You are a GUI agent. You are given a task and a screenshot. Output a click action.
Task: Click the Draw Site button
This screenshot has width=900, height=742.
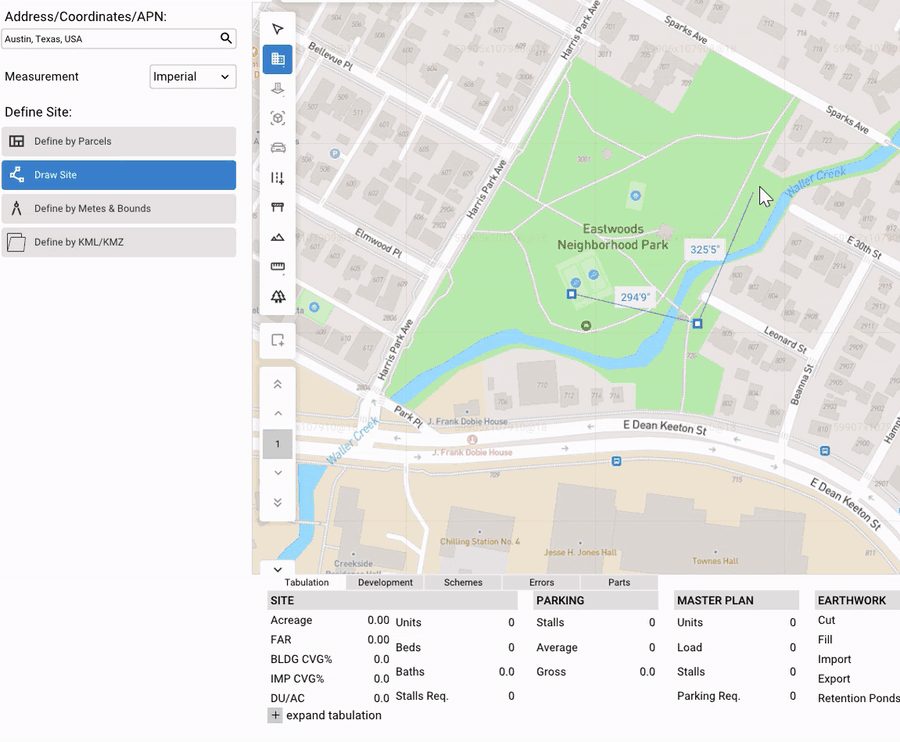119,175
